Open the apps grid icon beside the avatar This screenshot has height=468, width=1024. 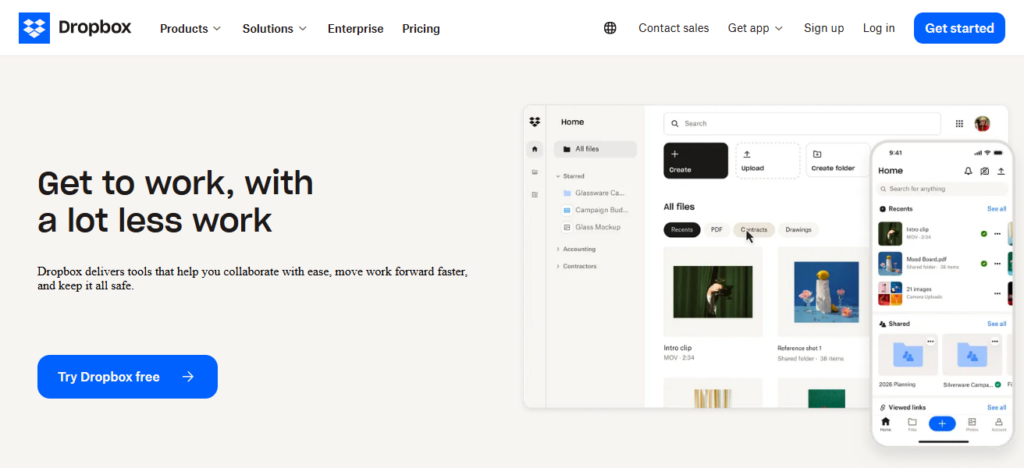click(x=959, y=123)
